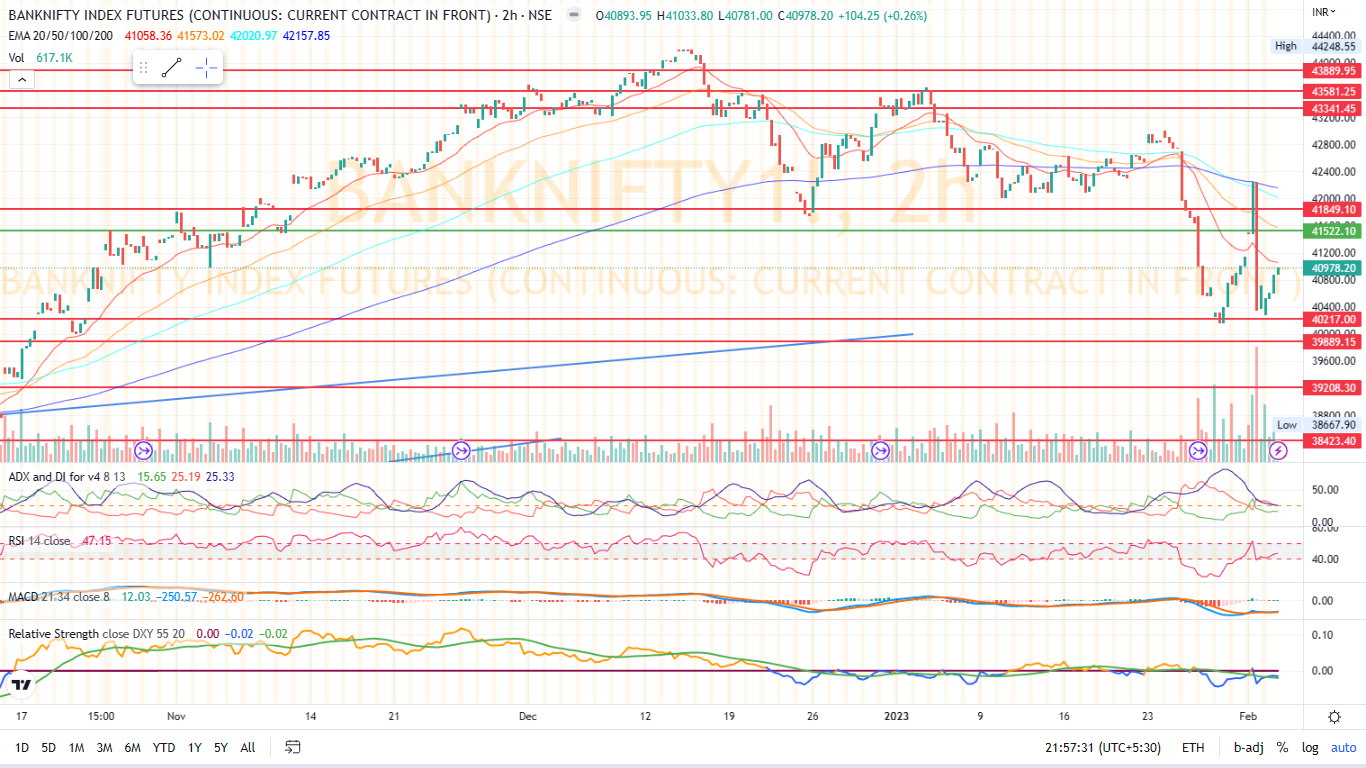
Task: Open the INR currency dropdown
Action: pyautogui.click(x=1325, y=11)
